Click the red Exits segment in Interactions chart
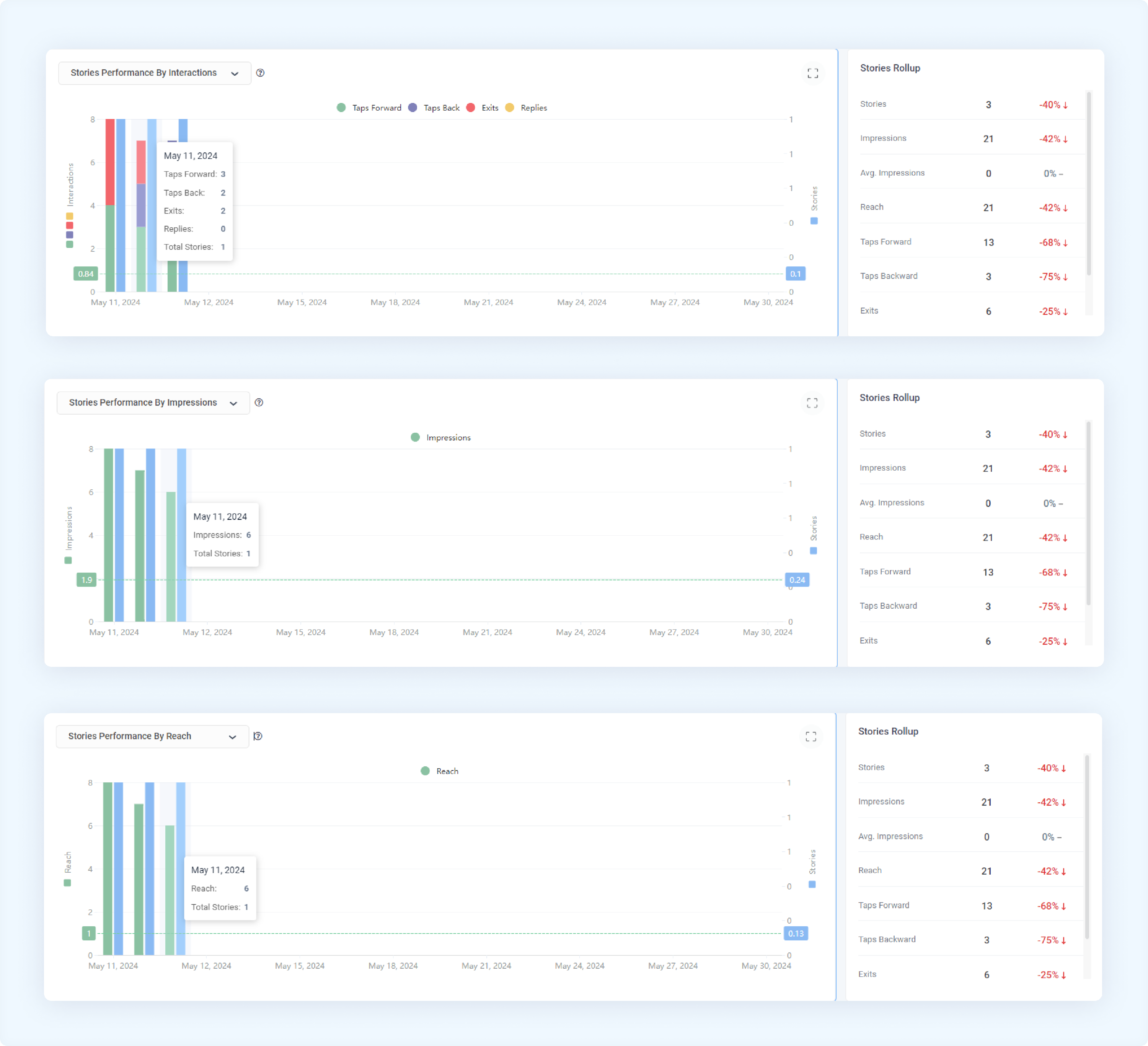The image size is (1148, 1046). 110,162
